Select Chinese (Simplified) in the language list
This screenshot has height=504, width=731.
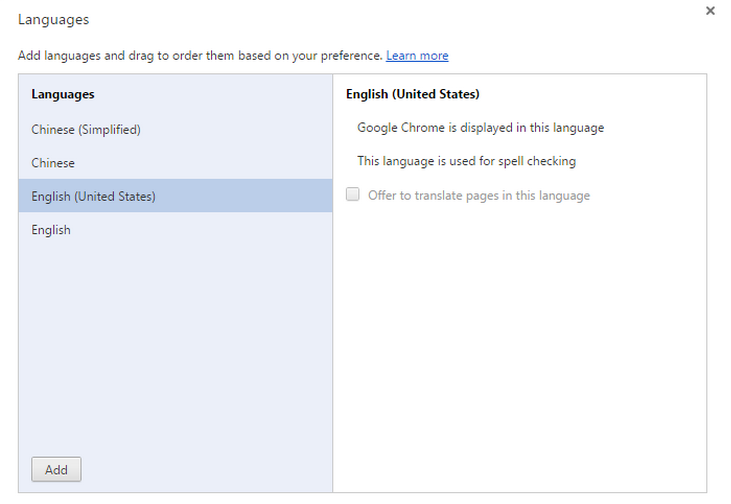point(86,129)
